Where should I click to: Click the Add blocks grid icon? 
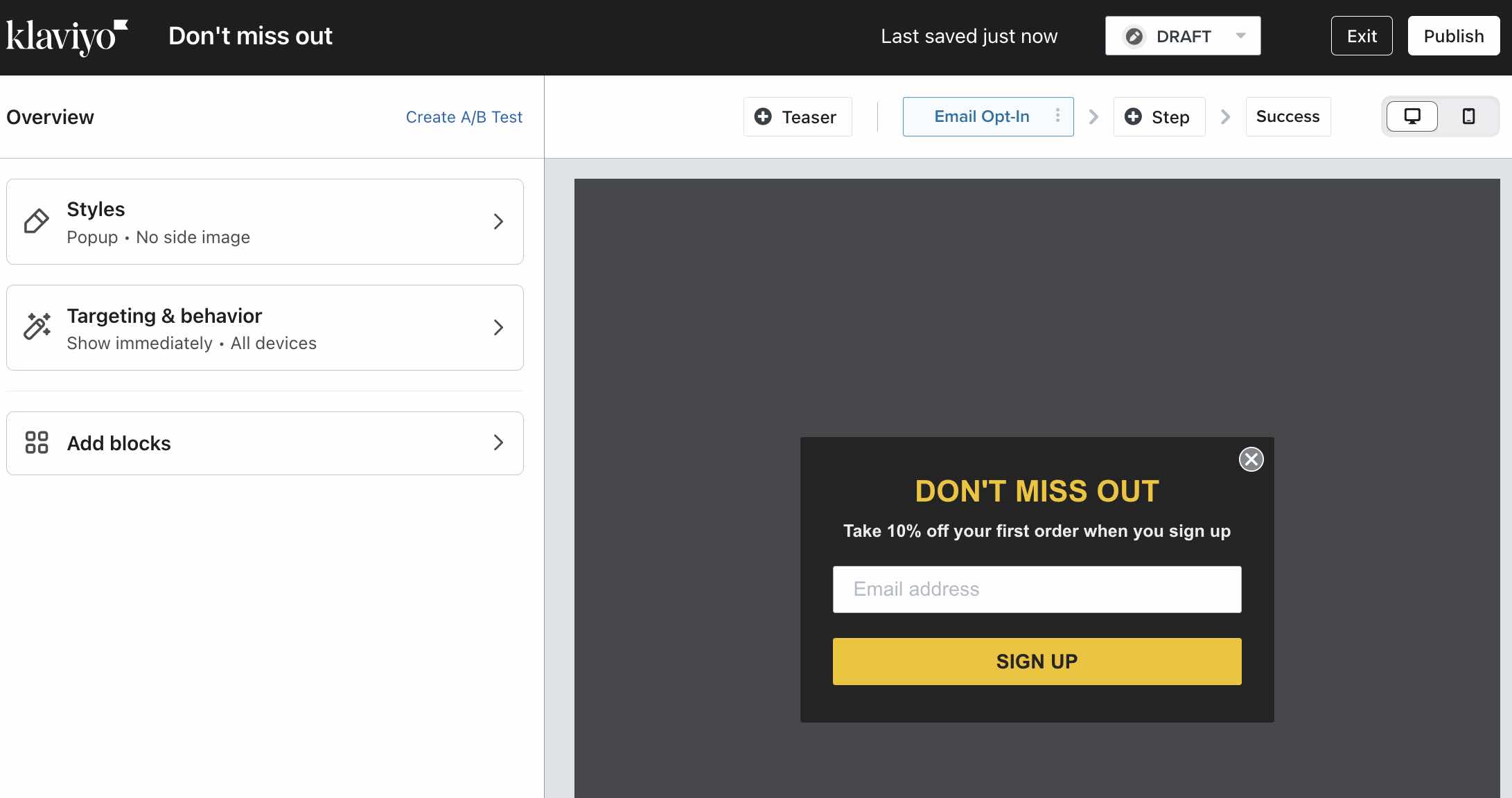(x=37, y=443)
